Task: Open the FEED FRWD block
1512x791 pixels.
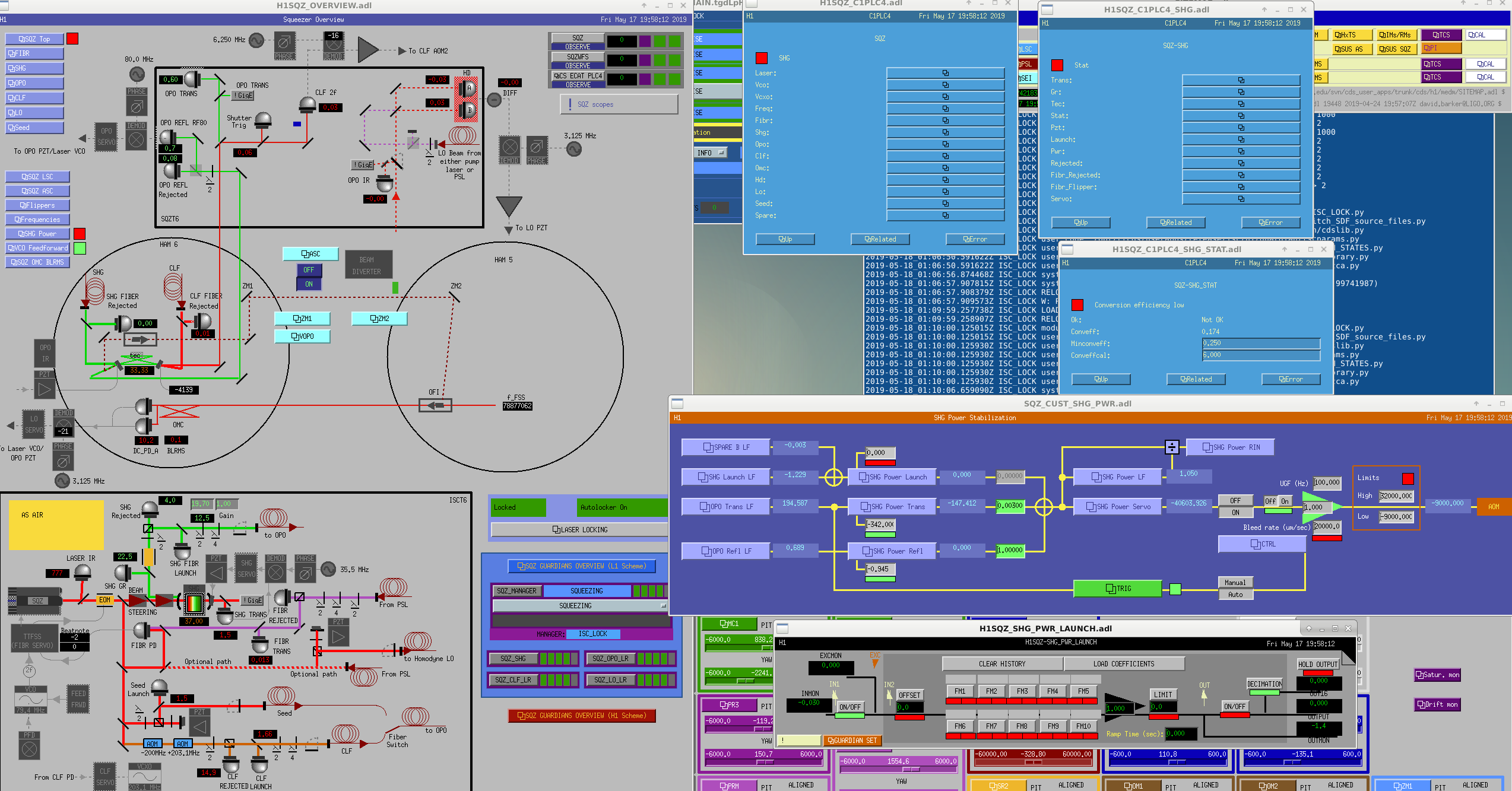Action: 78,699
